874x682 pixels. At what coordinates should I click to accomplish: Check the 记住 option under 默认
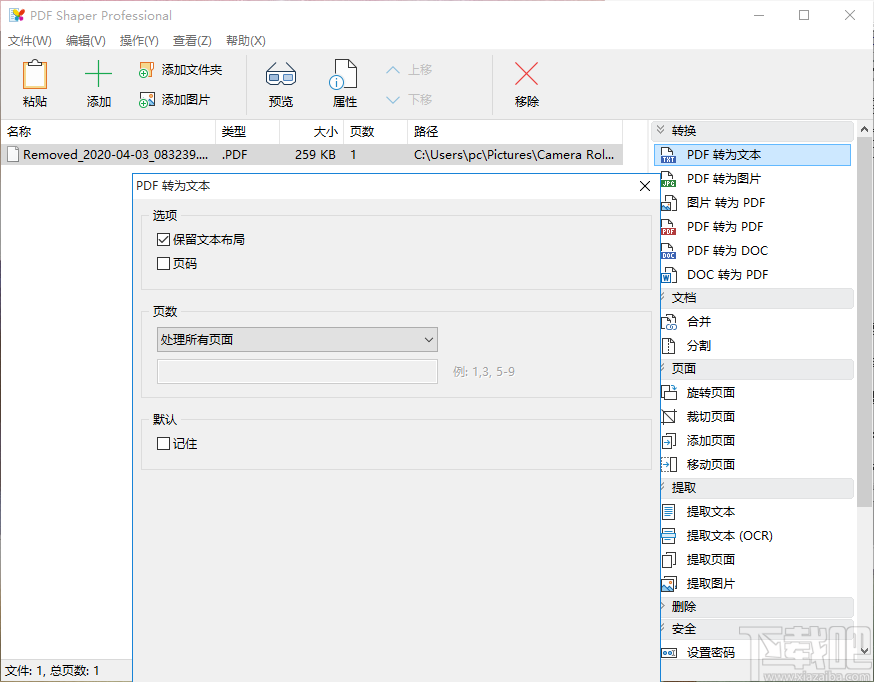[164, 443]
